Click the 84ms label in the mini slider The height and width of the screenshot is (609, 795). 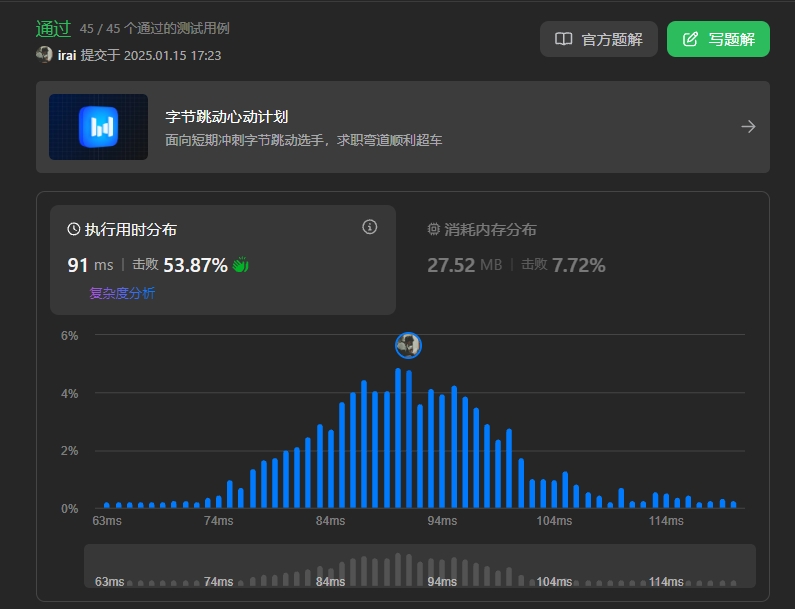[x=330, y=582]
